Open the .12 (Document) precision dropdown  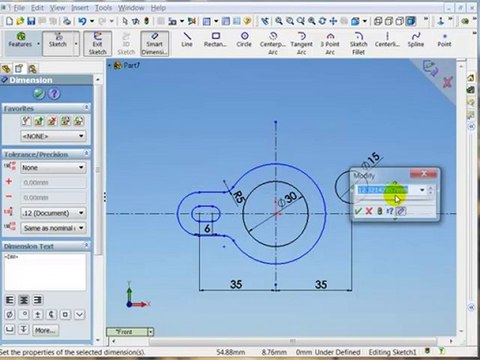pos(53,213)
